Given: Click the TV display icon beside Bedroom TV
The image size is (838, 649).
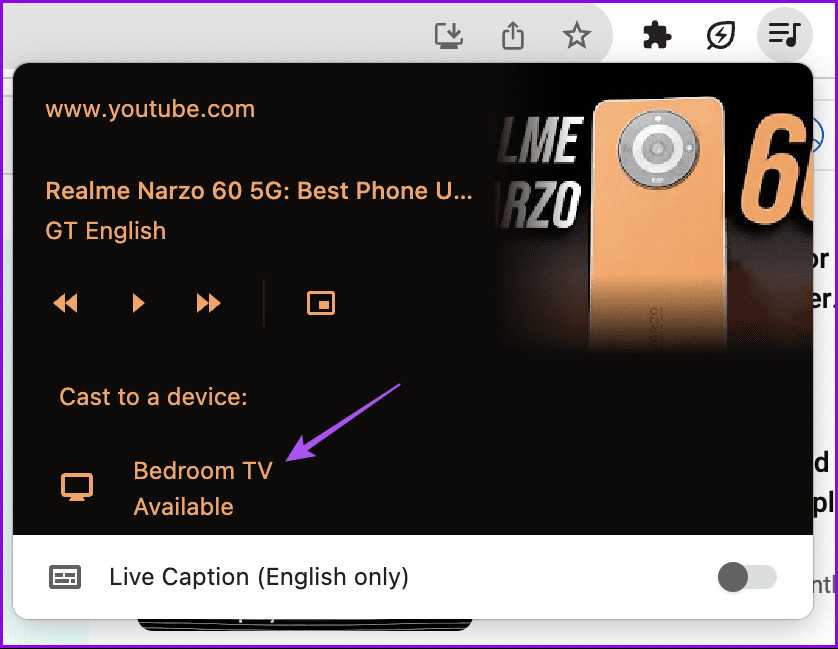Looking at the screenshot, I should click(x=77, y=487).
